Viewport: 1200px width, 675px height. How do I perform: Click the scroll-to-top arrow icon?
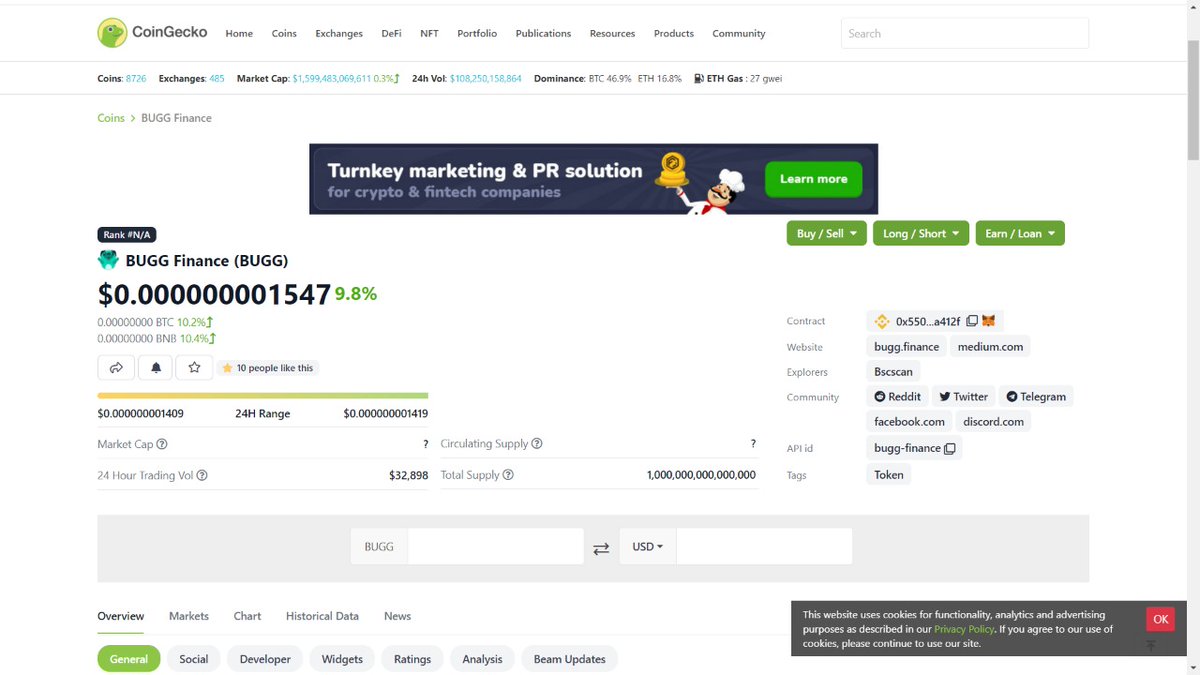point(1151,645)
